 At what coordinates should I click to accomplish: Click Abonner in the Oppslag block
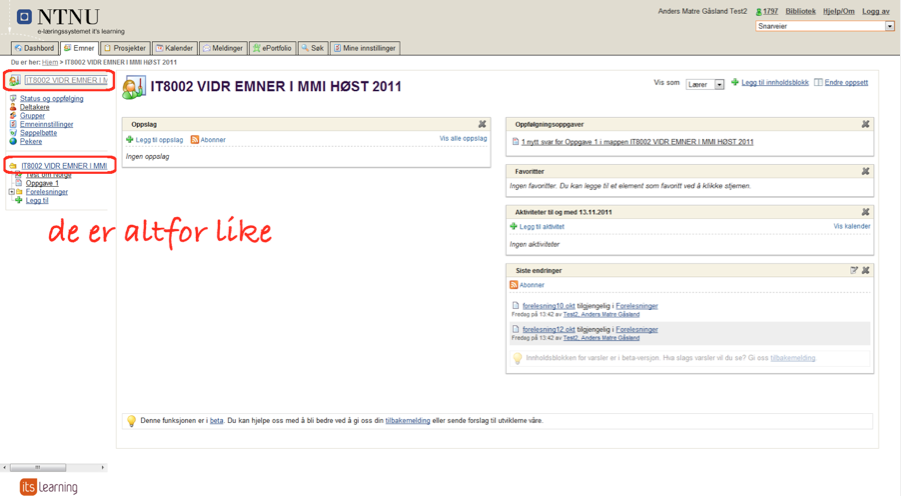pos(213,140)
